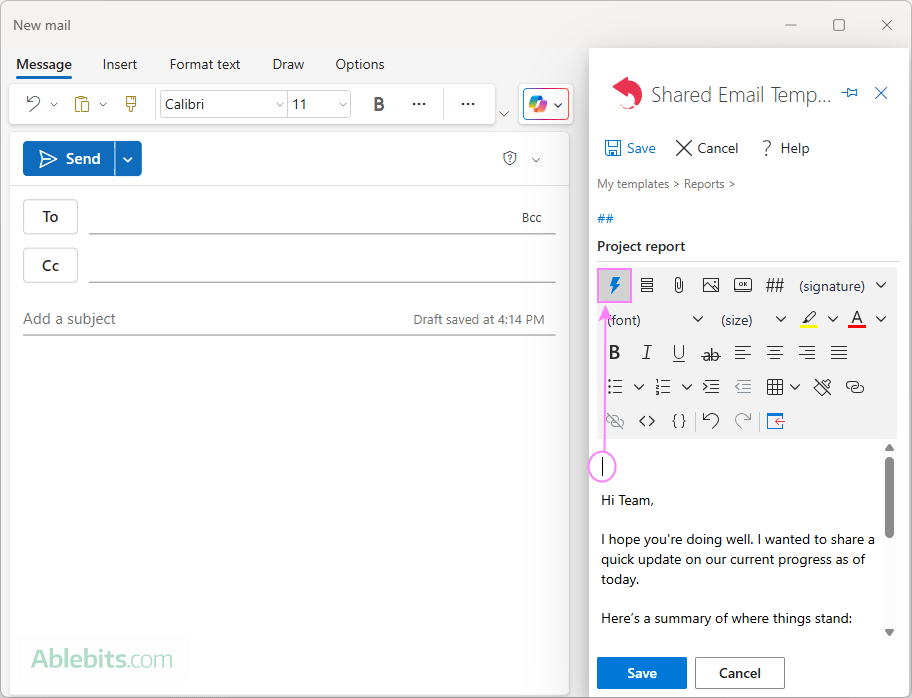Screen dimensions: 912x698
Task: Click Bold in the Outlook ribbon
Action: (x=379, y=104)
